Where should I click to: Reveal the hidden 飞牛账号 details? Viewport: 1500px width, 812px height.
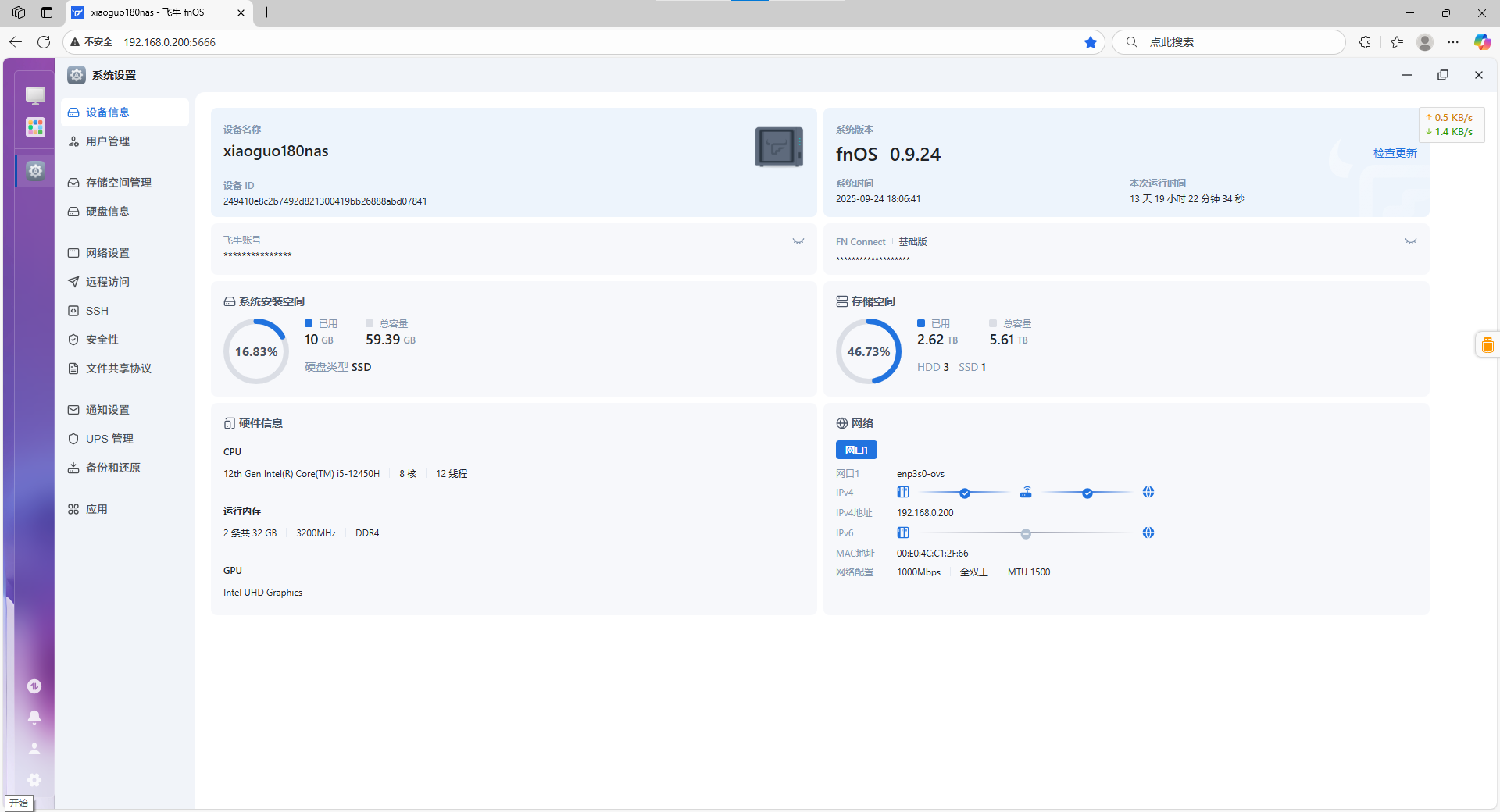click(x=798, y=241)
